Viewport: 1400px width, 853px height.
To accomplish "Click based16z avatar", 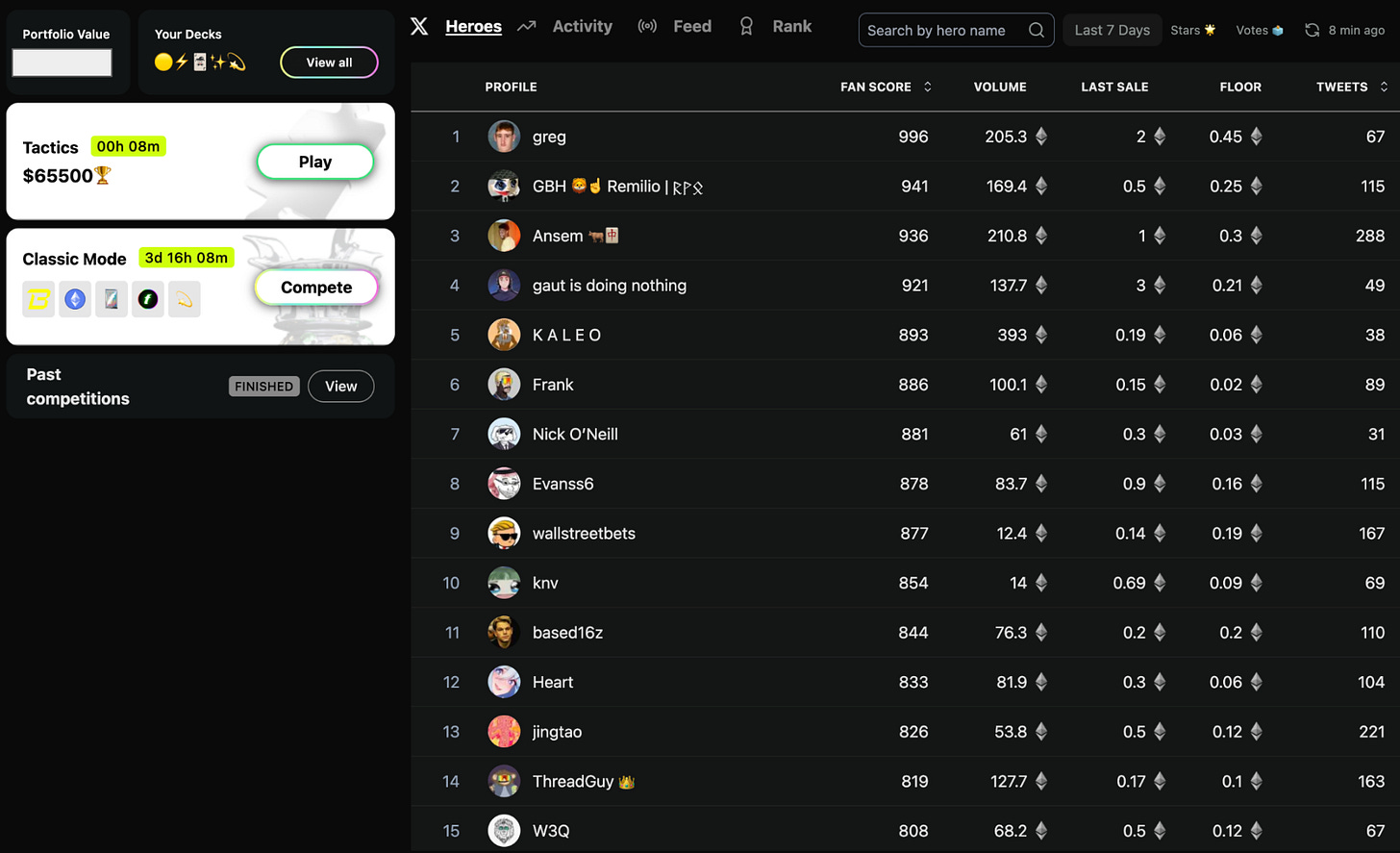I will [x=504, y=633].
